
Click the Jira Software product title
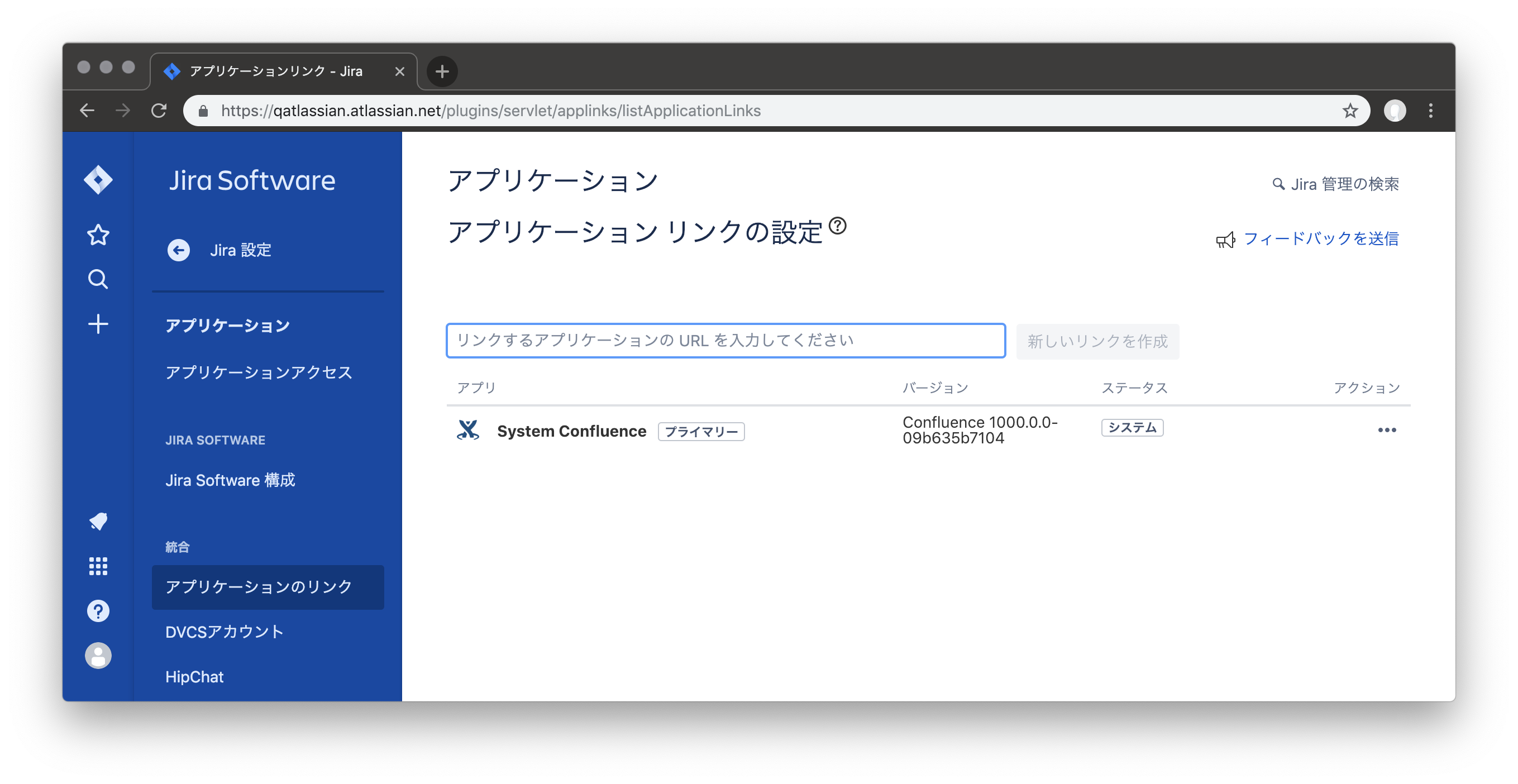[x=252, y=180]
